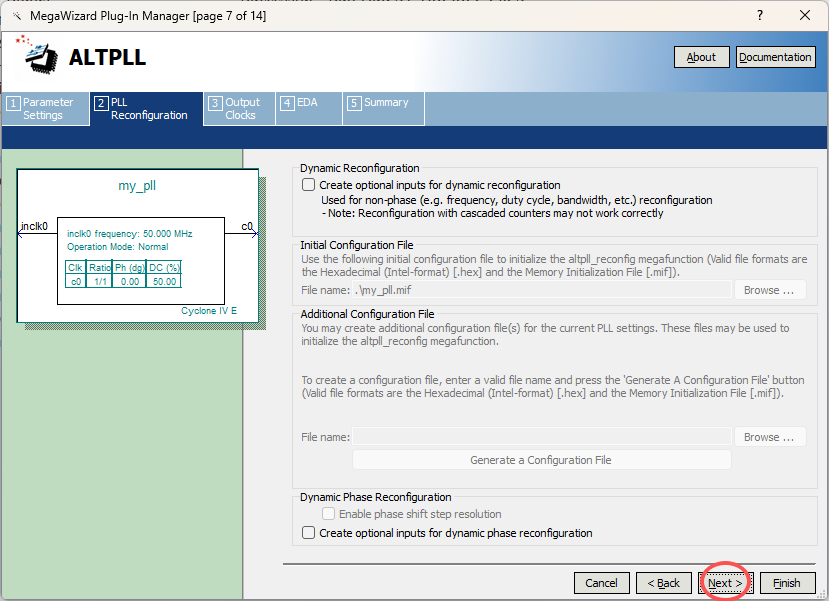Open the Documentation button
The width and height of the screenshot is (829, 601).
tap(775, 57)
